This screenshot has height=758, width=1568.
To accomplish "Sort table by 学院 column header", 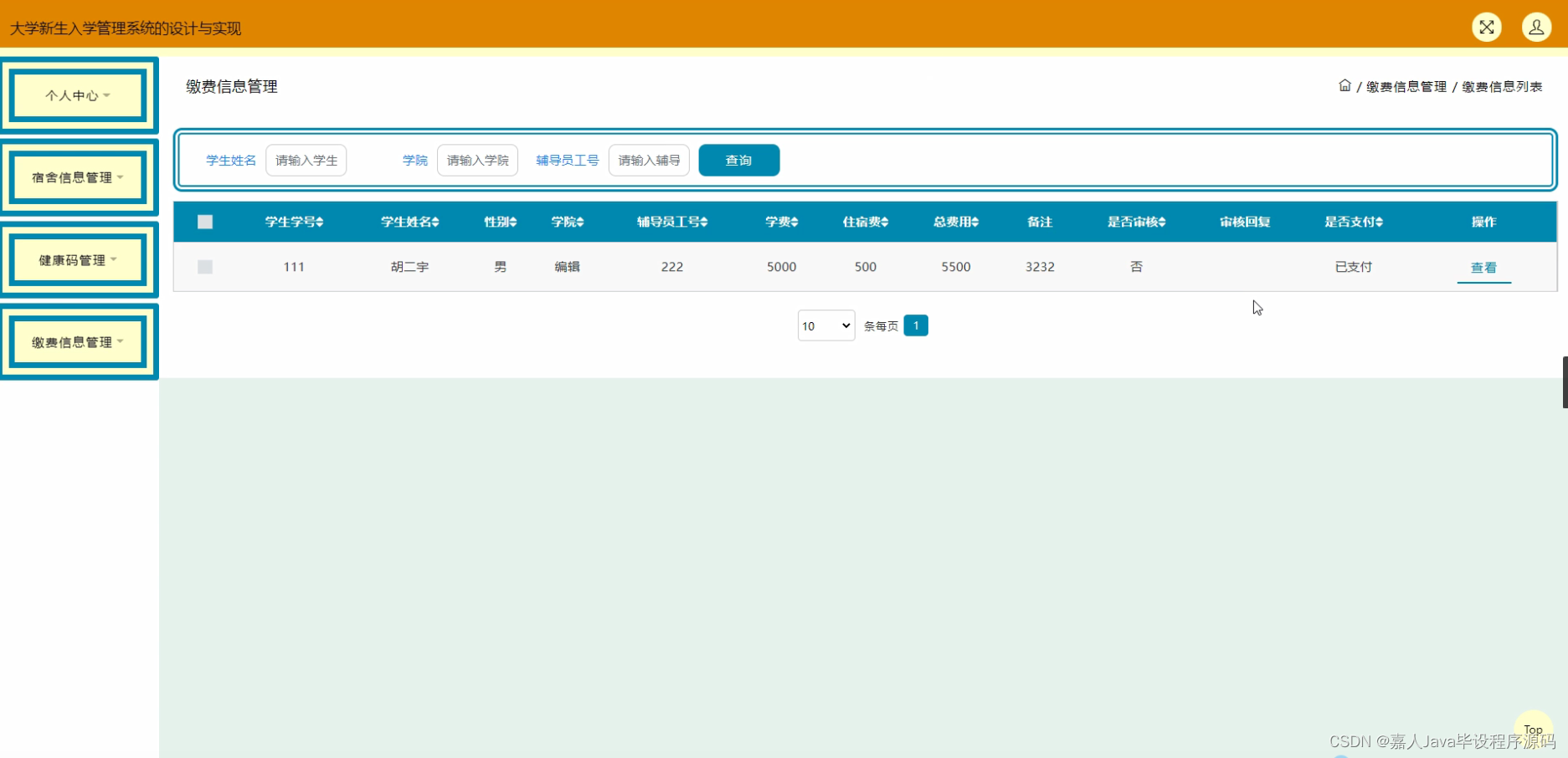I will click(x=567, y=222).
